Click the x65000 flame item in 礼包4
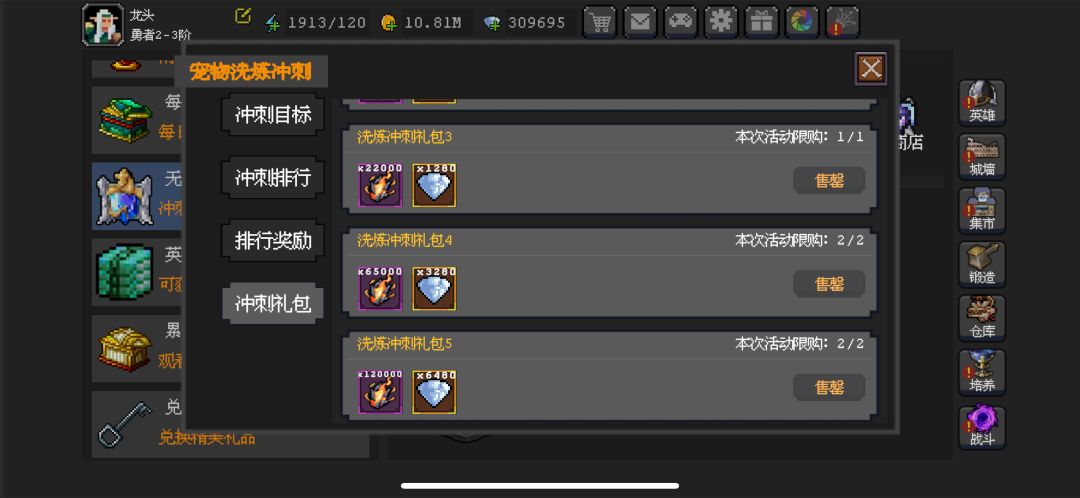Viewport: 1080px width, 498px height. click(380, 288)
